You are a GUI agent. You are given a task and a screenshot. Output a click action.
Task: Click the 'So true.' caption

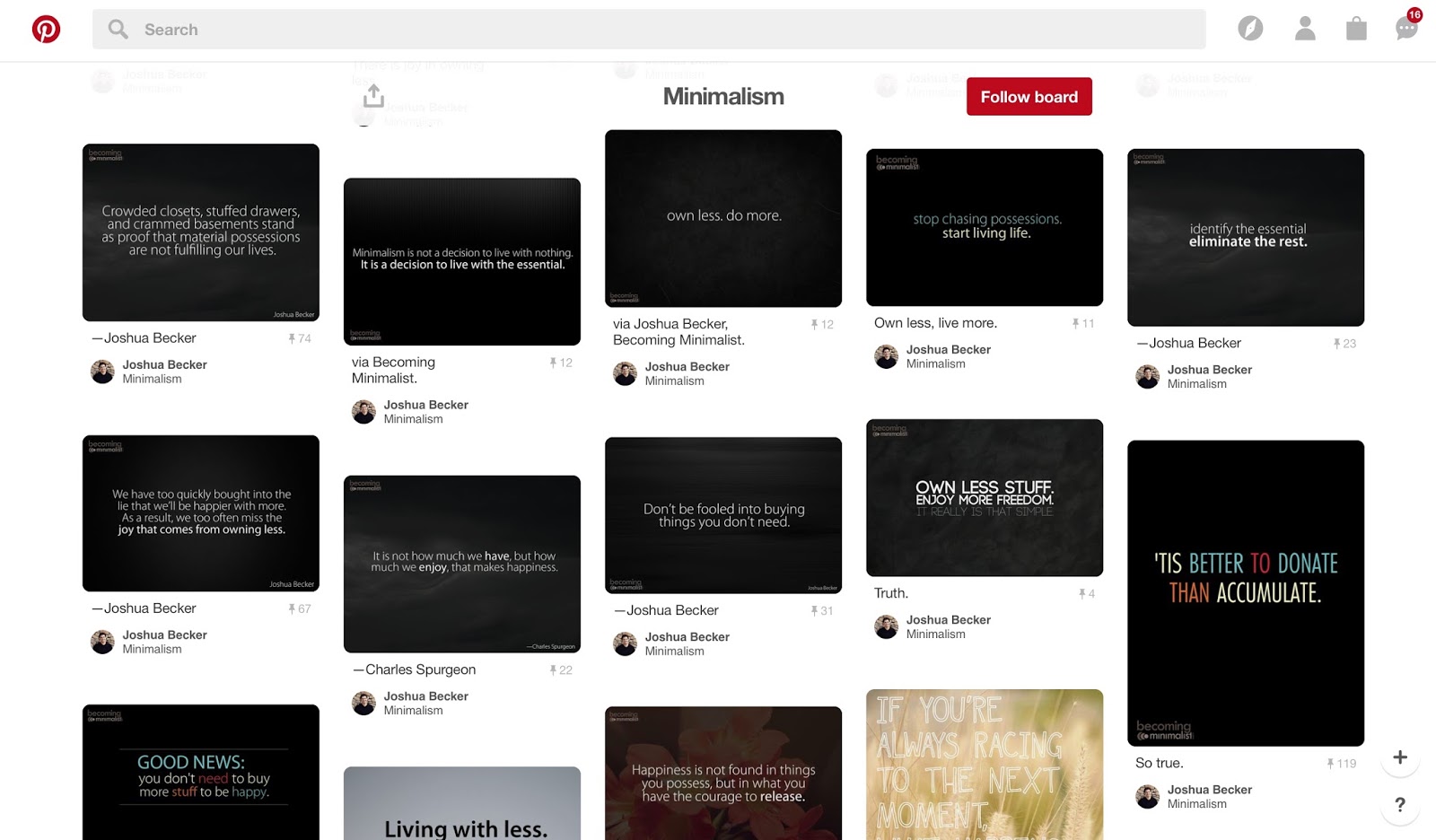(x=1160, y=763)
